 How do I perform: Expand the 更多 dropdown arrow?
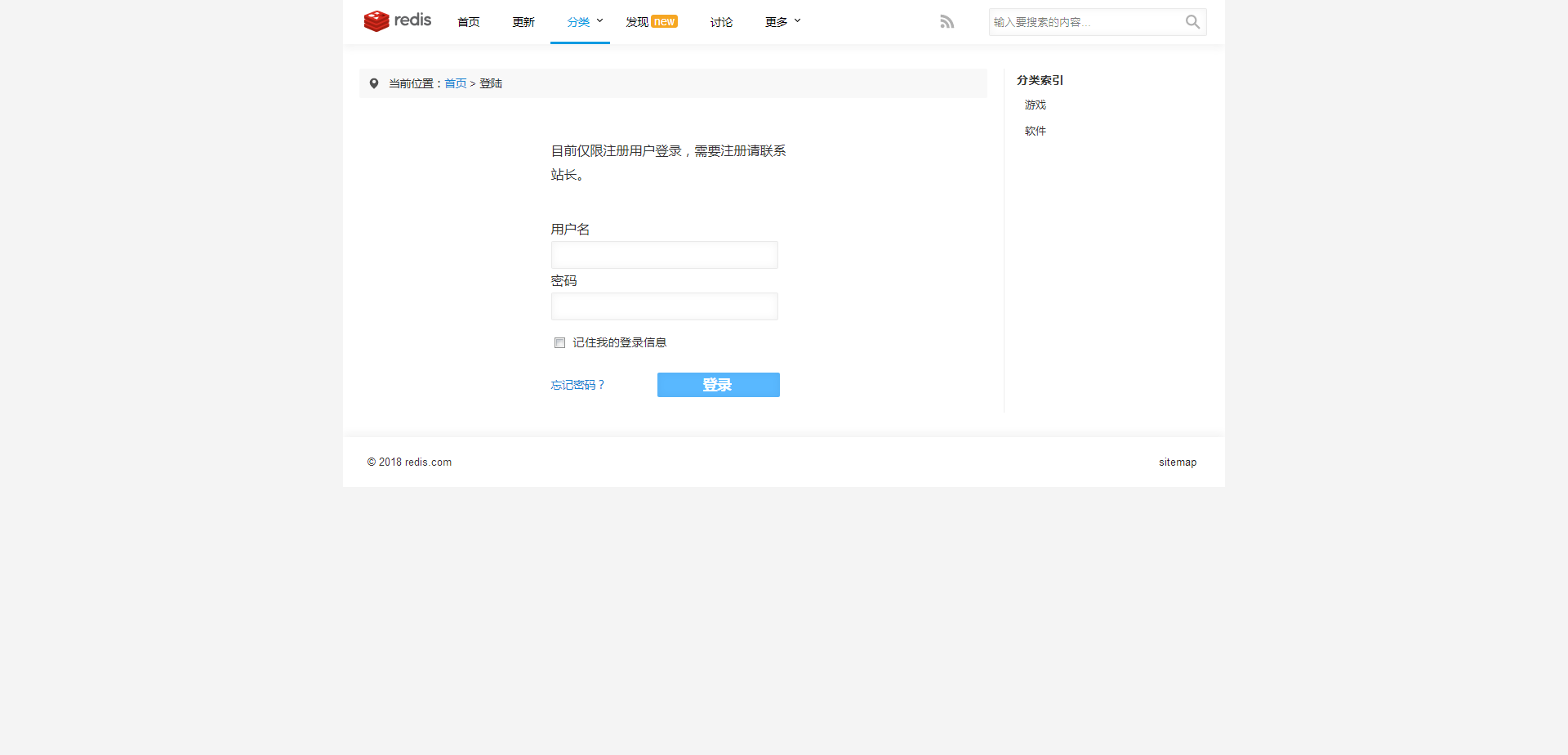click(797, 20)
